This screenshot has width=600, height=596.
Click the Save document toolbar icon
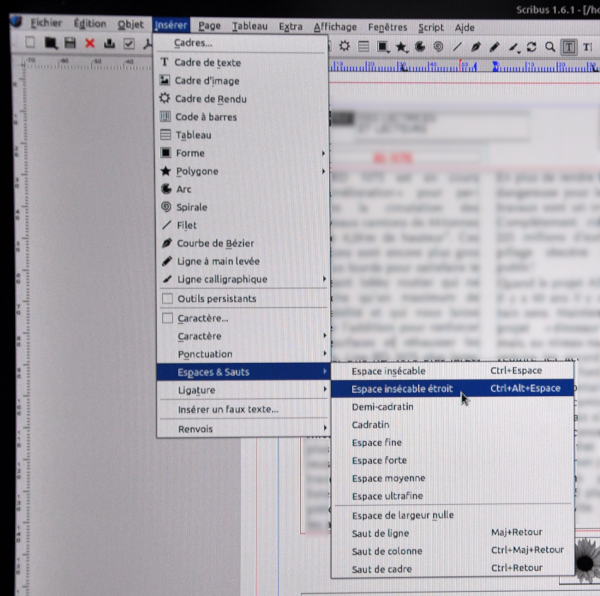70,44
